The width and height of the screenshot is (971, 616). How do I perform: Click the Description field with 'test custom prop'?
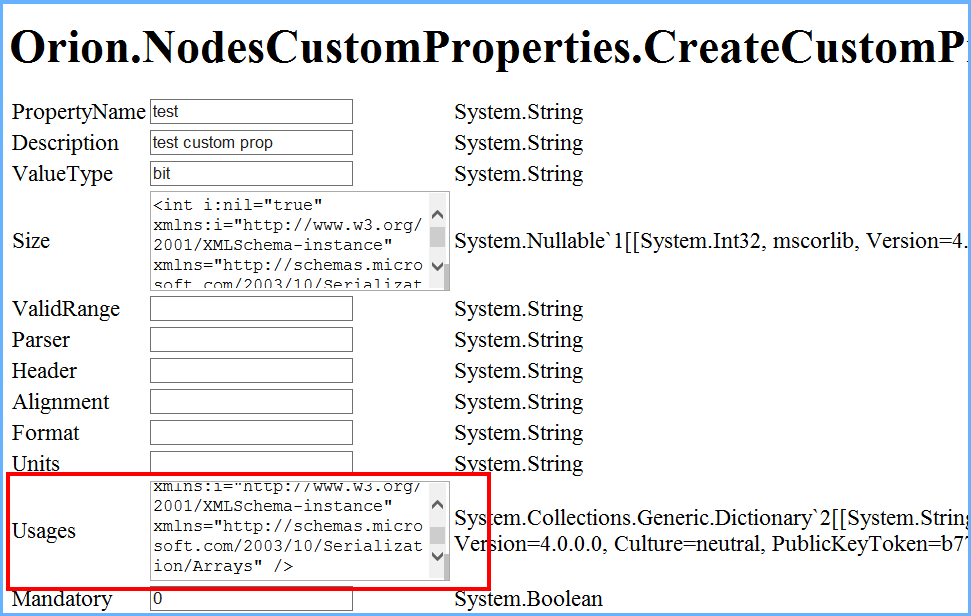tap(251, 142)
